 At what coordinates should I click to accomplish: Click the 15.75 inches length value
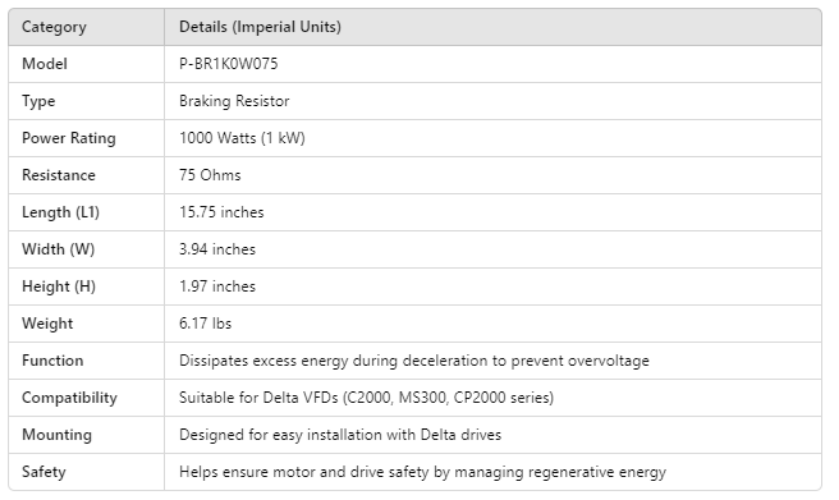point(221,212)
